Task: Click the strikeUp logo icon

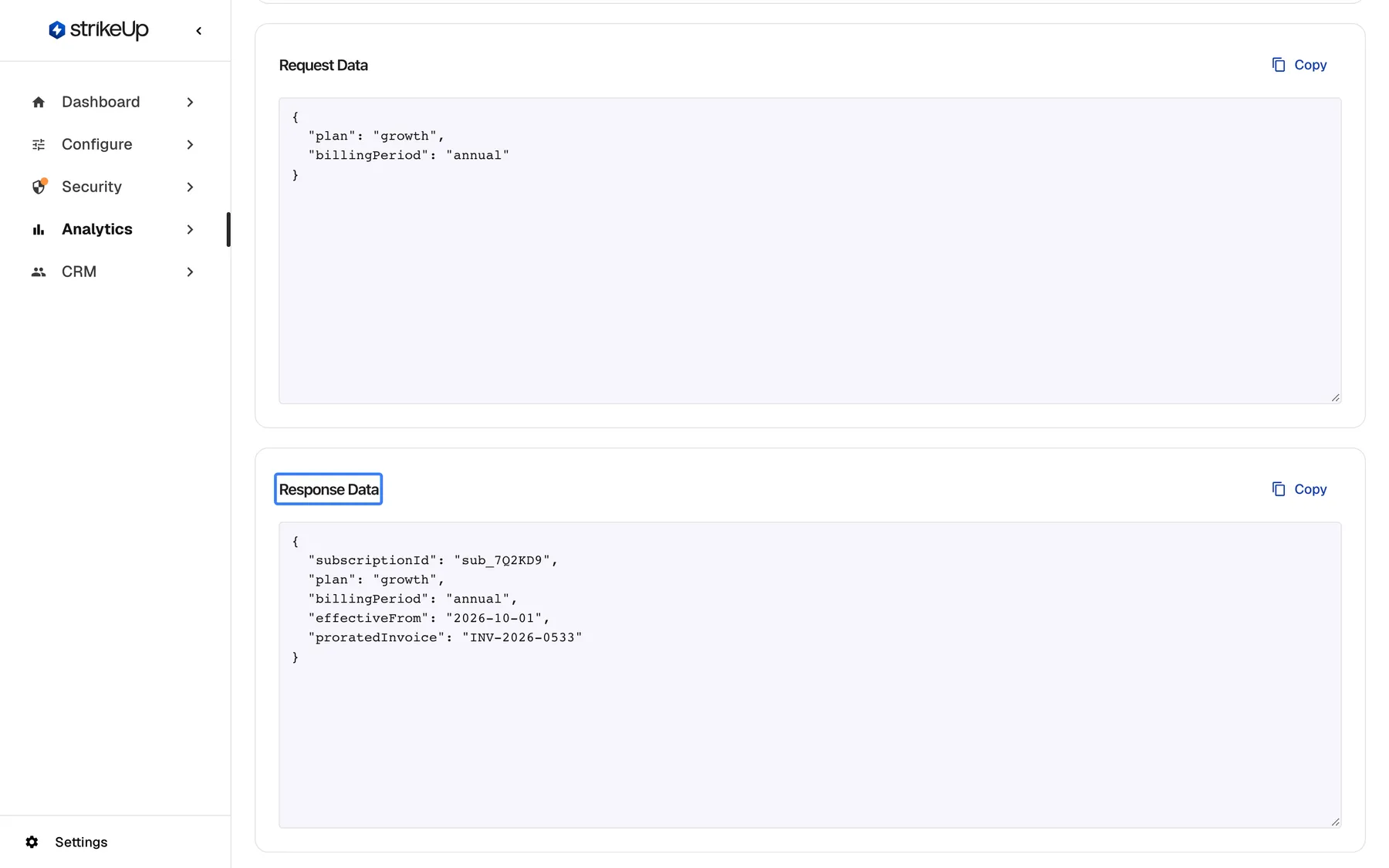Action: 56,30
